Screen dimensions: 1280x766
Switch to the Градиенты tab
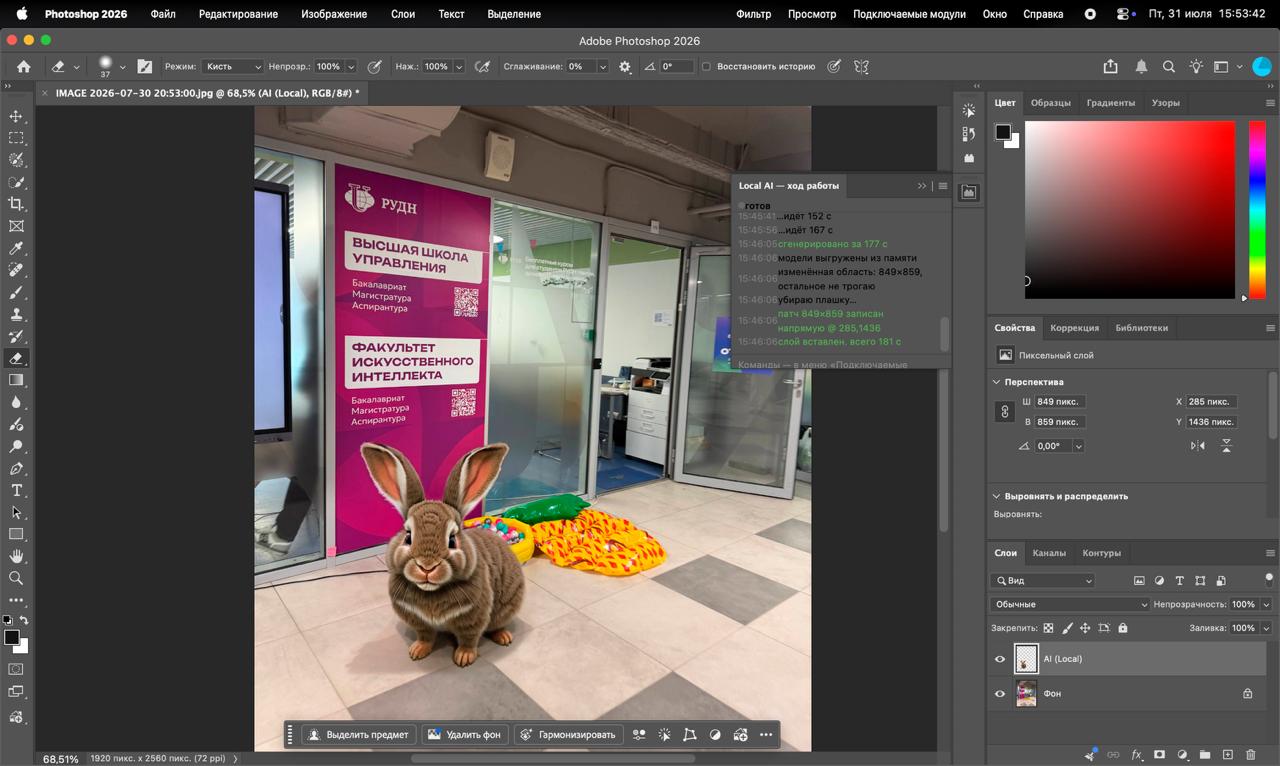pos(1111,103)
